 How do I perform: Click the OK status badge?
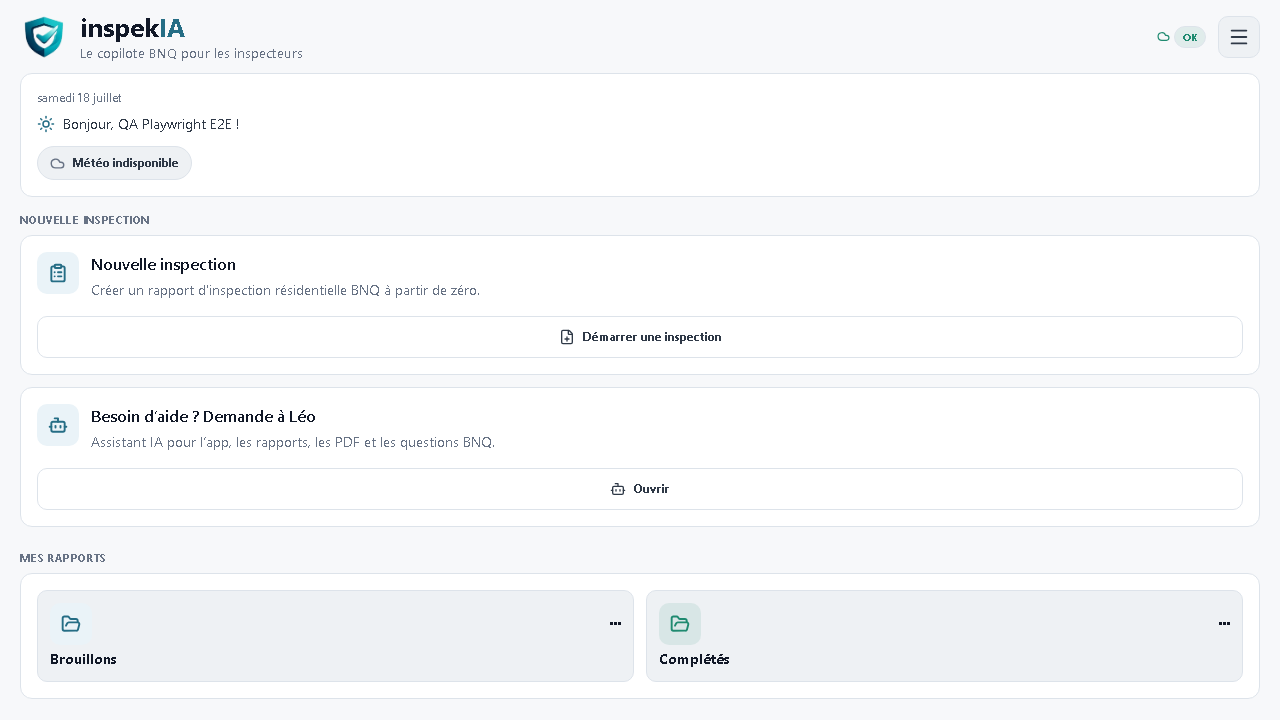click(x=1190, y=37)
